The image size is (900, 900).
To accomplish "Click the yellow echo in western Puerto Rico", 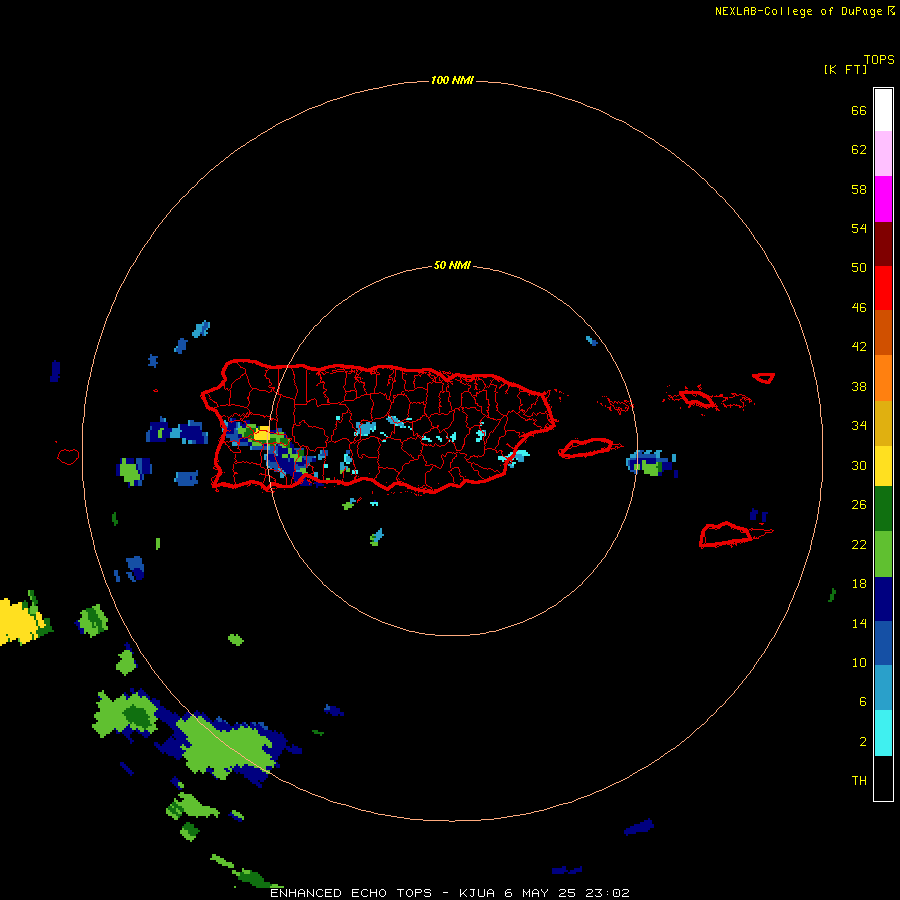I will (x=262, y=435).
